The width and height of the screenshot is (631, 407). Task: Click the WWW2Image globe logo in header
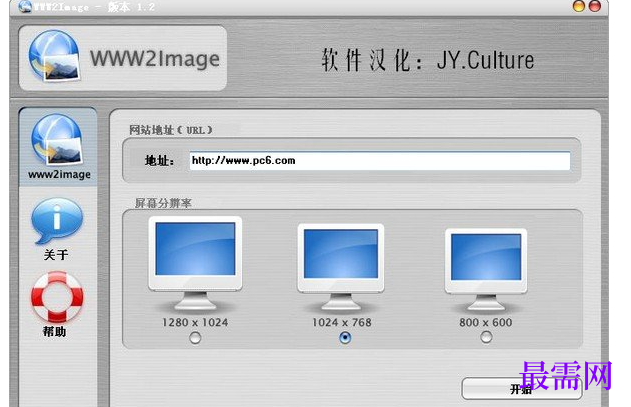click(54, 56)
